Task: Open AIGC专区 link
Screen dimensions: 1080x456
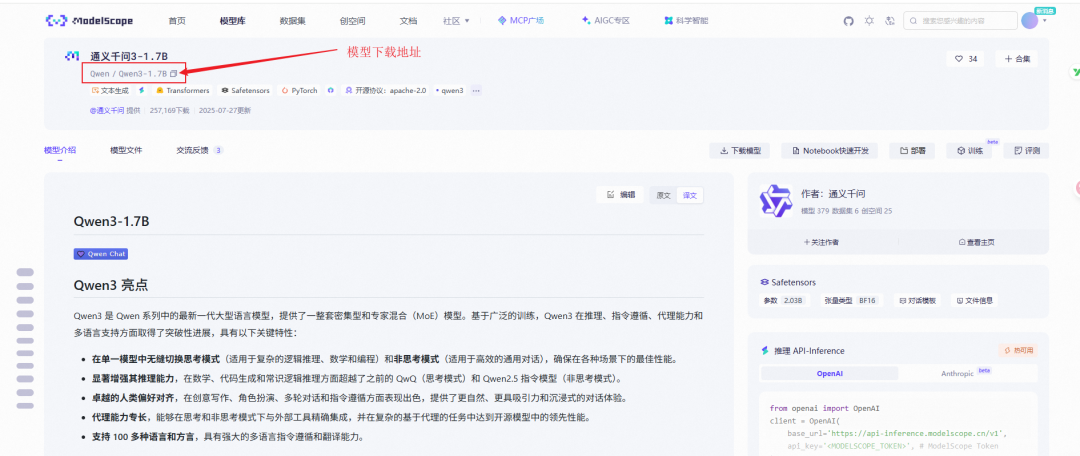Action: [x=605, y=21]
